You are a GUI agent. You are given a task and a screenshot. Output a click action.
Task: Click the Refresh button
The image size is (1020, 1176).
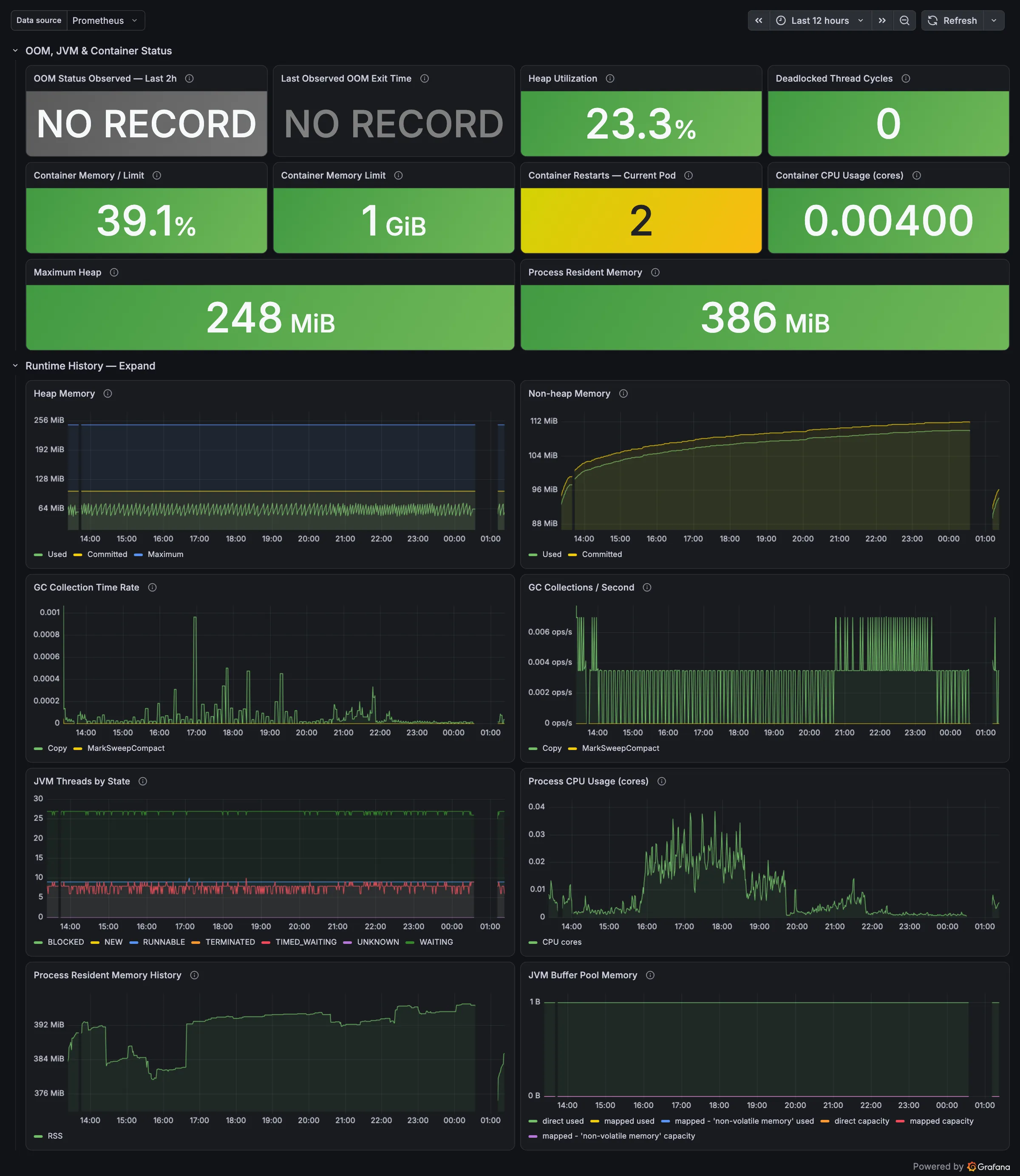[x=953, y=20]
